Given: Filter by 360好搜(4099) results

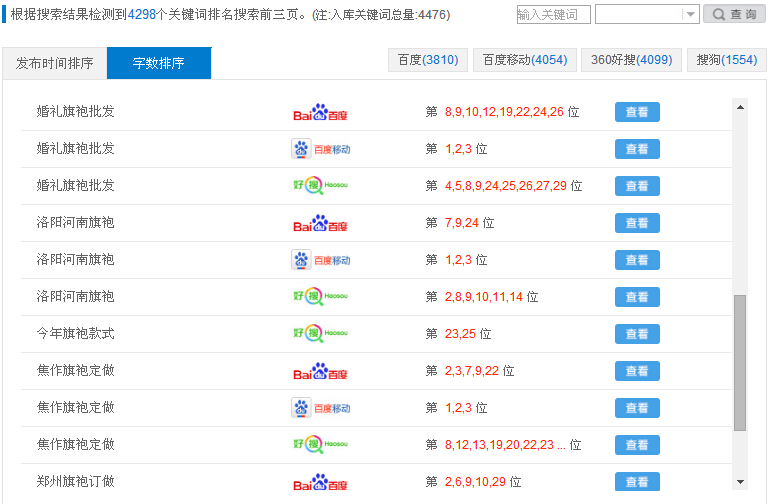Looking at the screenshot, I should tap(631, 60).
